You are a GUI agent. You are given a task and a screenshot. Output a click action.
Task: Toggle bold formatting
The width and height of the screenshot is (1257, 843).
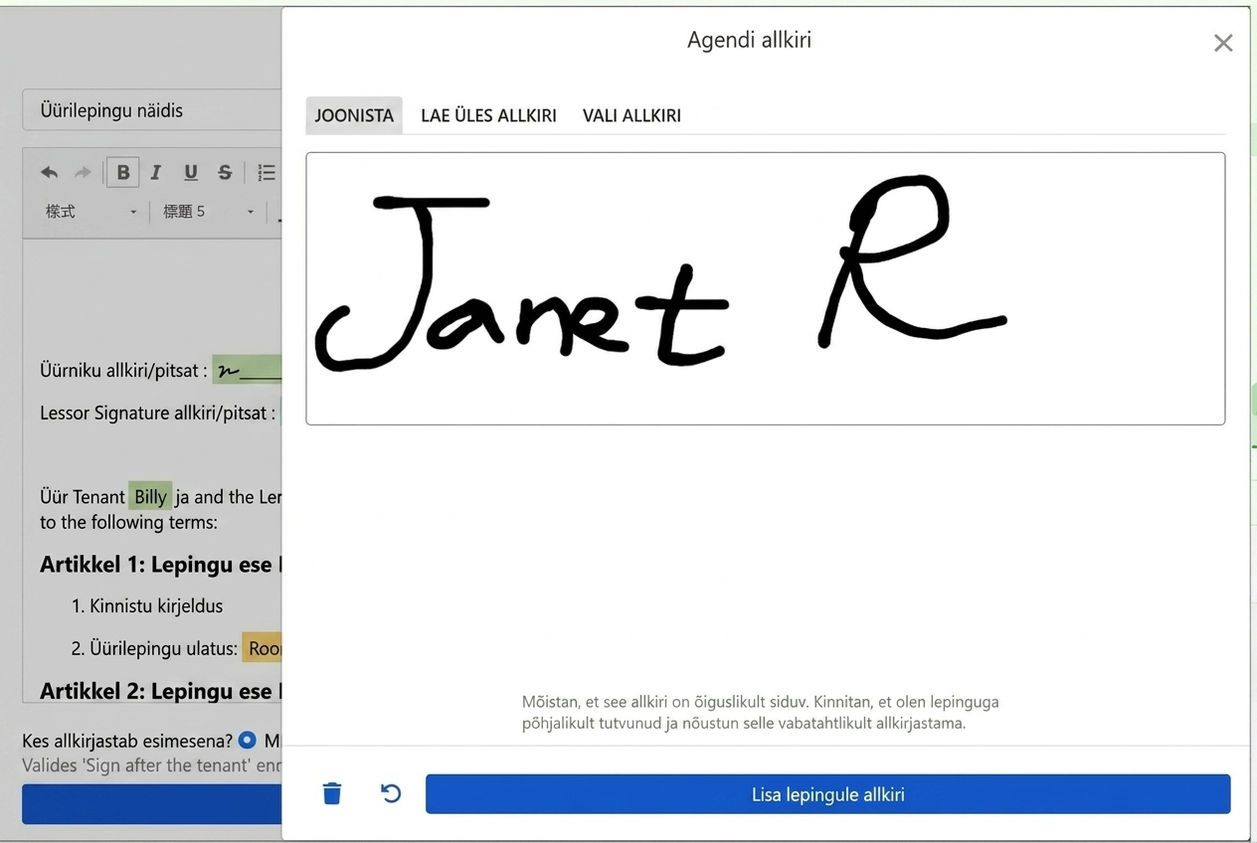[x=123, y=172]
